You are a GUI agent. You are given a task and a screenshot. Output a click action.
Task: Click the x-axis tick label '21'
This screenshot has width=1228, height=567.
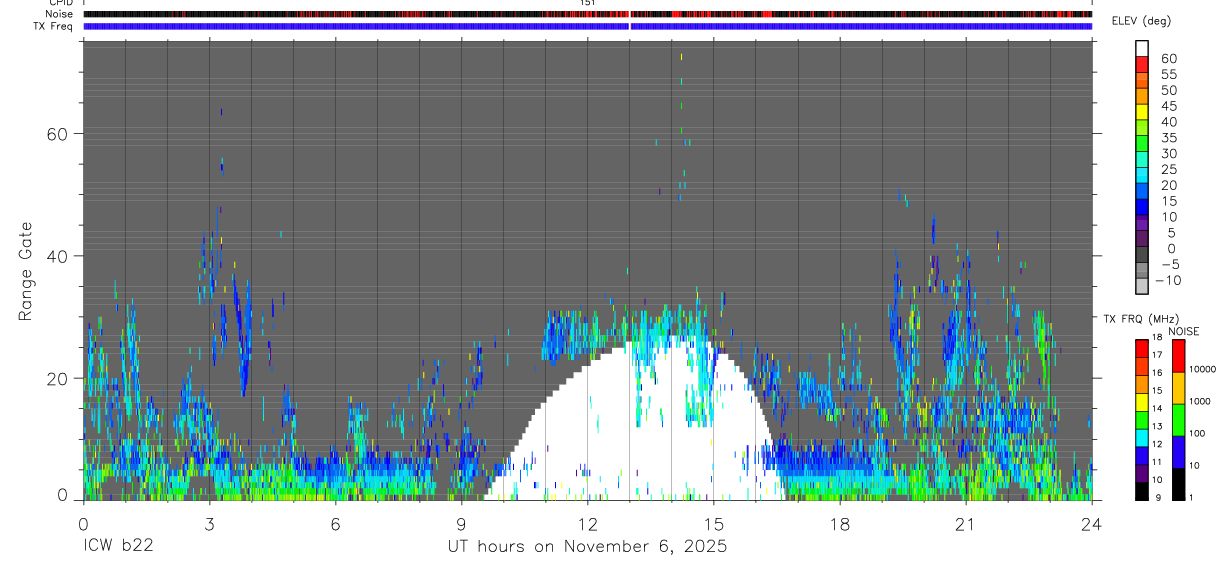[x=965, y=523]
